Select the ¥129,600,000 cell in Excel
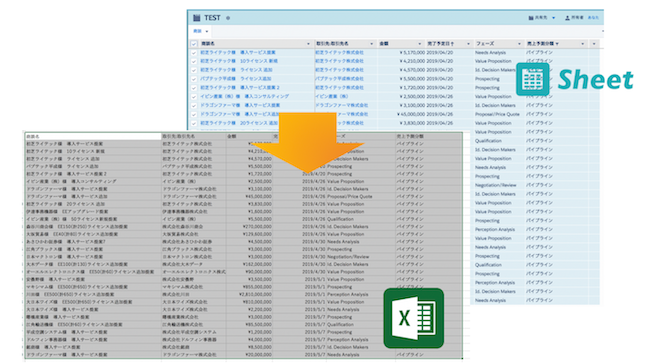Screen dimensions: 652x364 click(x=249, y=234)
